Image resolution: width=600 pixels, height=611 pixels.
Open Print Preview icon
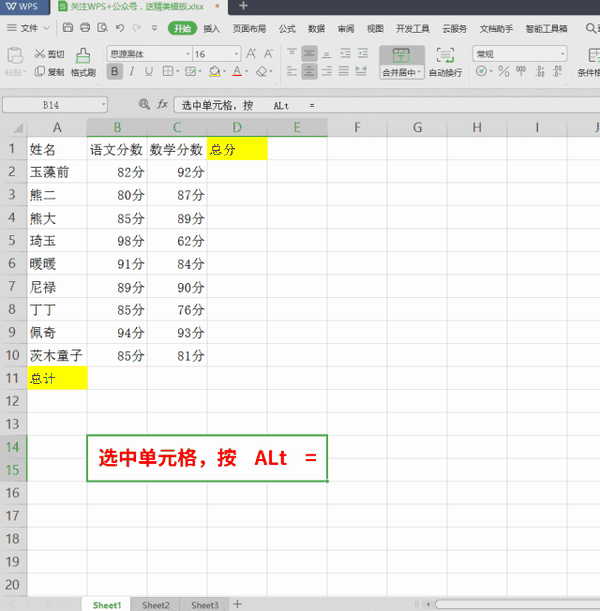[x=102, y=28]
